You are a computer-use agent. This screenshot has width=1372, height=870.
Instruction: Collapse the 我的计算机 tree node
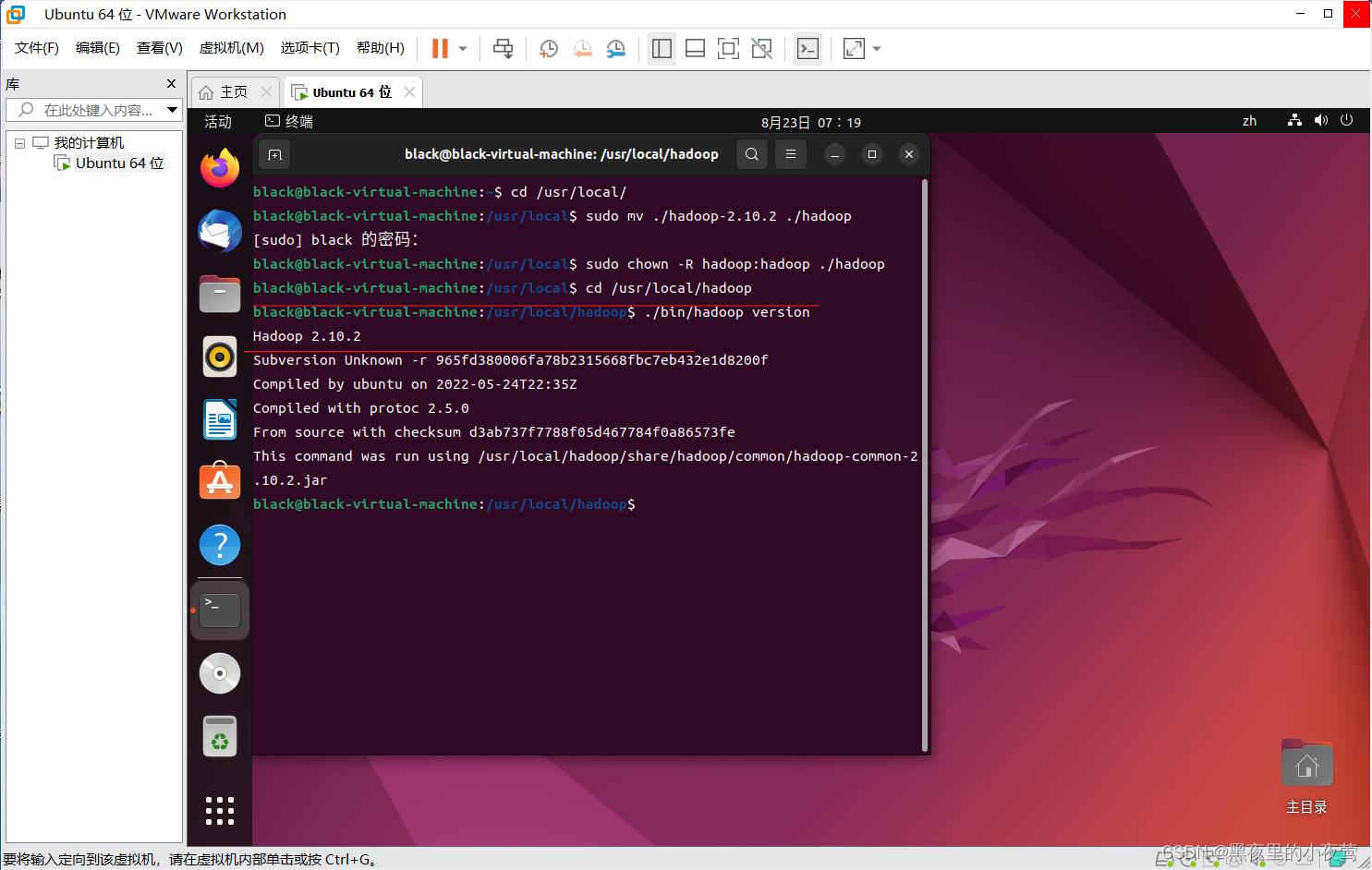[19, 143]
